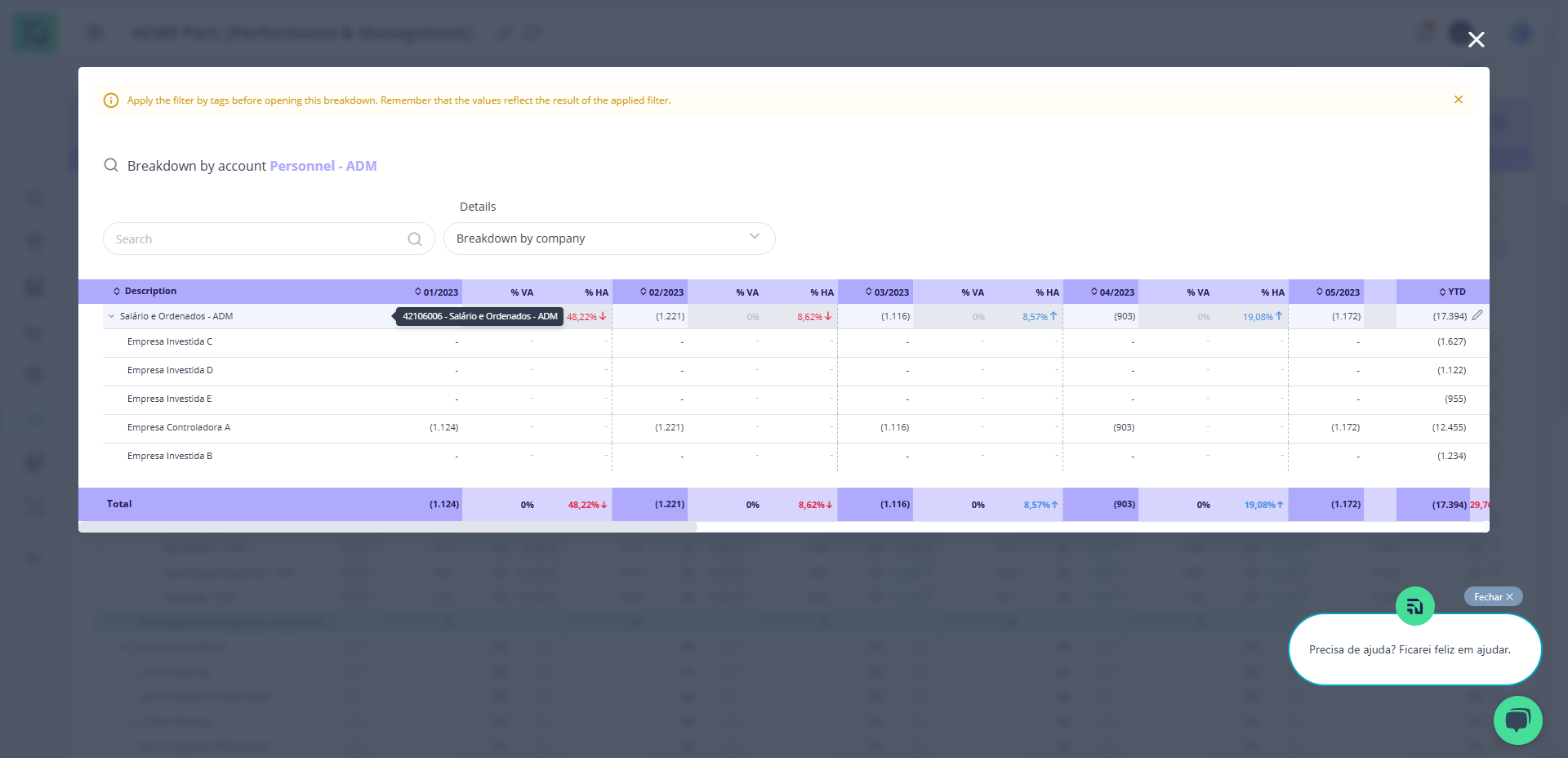This screenshot has height=758, width=1568.
Task: Sort by the 02/2023 column
Action: [x=661, y=292]
